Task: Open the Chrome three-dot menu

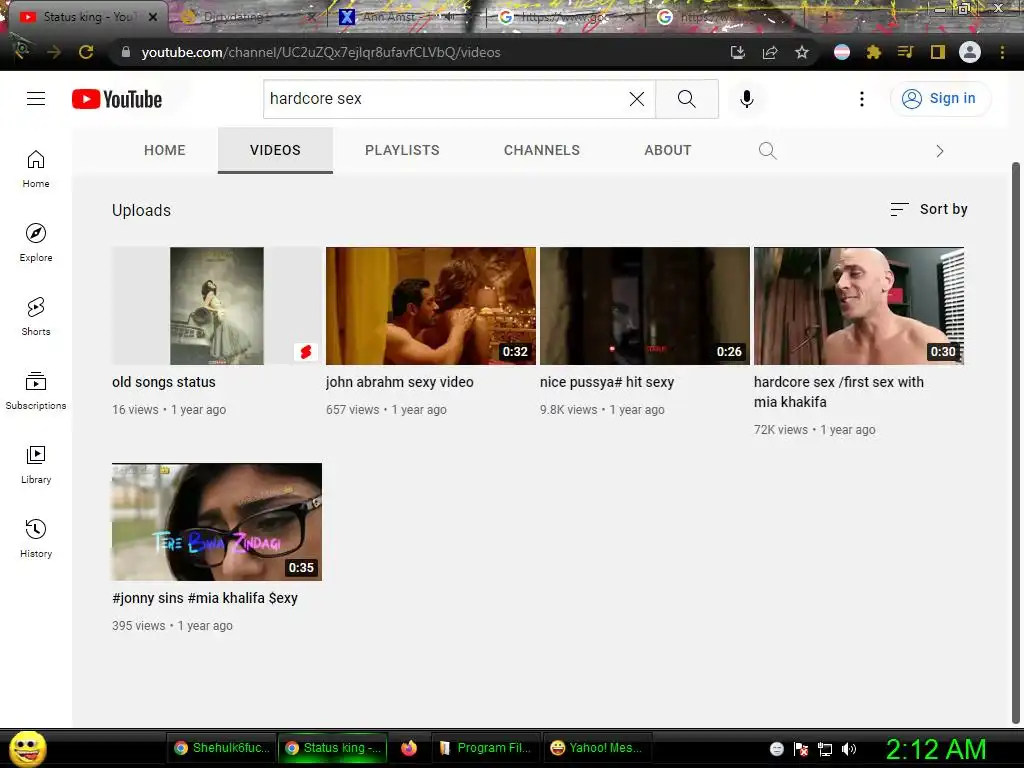Action: [x=1002, y=52]
